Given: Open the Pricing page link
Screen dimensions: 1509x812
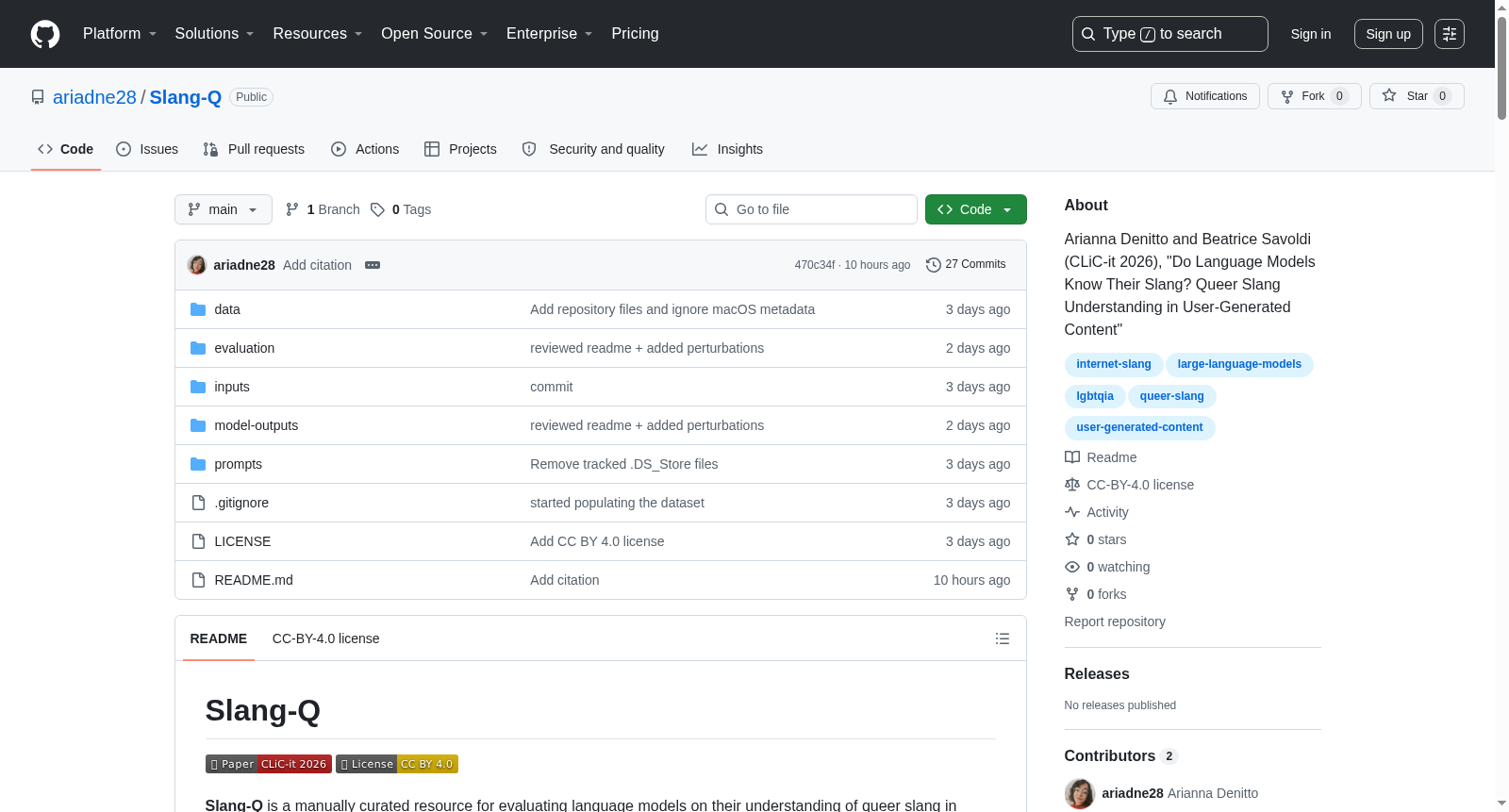Looking at the screenshot, I should coord(635,34).
